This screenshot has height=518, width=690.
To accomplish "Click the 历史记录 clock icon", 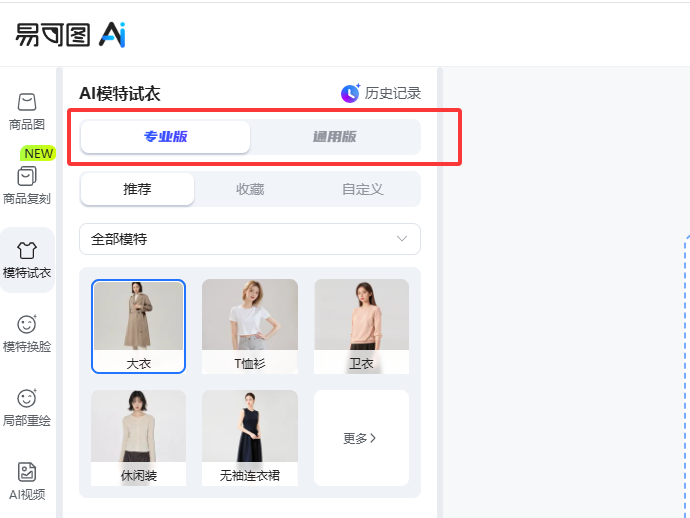I will [350, 93].
